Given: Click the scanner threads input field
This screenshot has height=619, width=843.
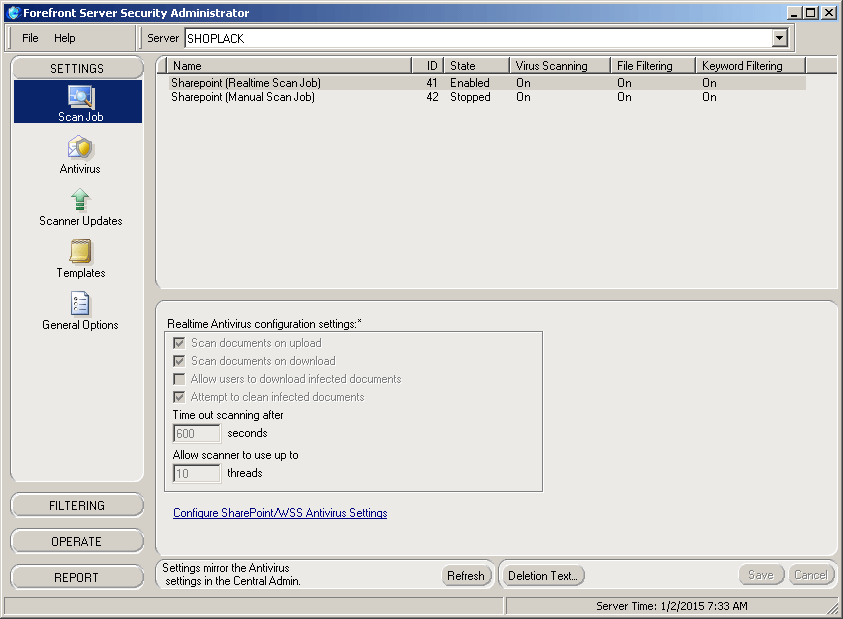Looking at the screenshot, I should point(197,474).
